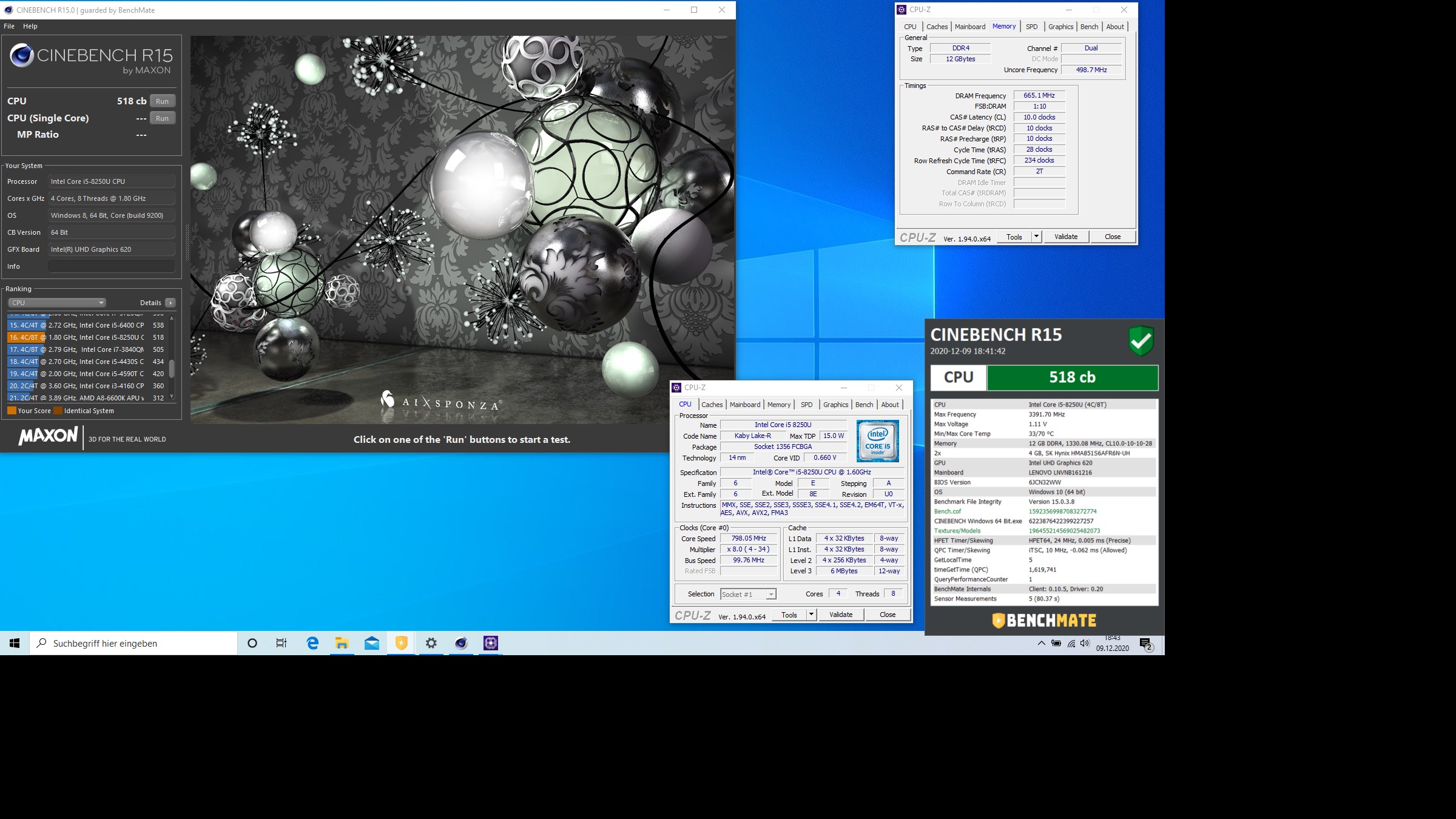This screenshot has width=1456, height=819.
Task: Open File Explorer from taskbar
Action: (x=342, y=643)
